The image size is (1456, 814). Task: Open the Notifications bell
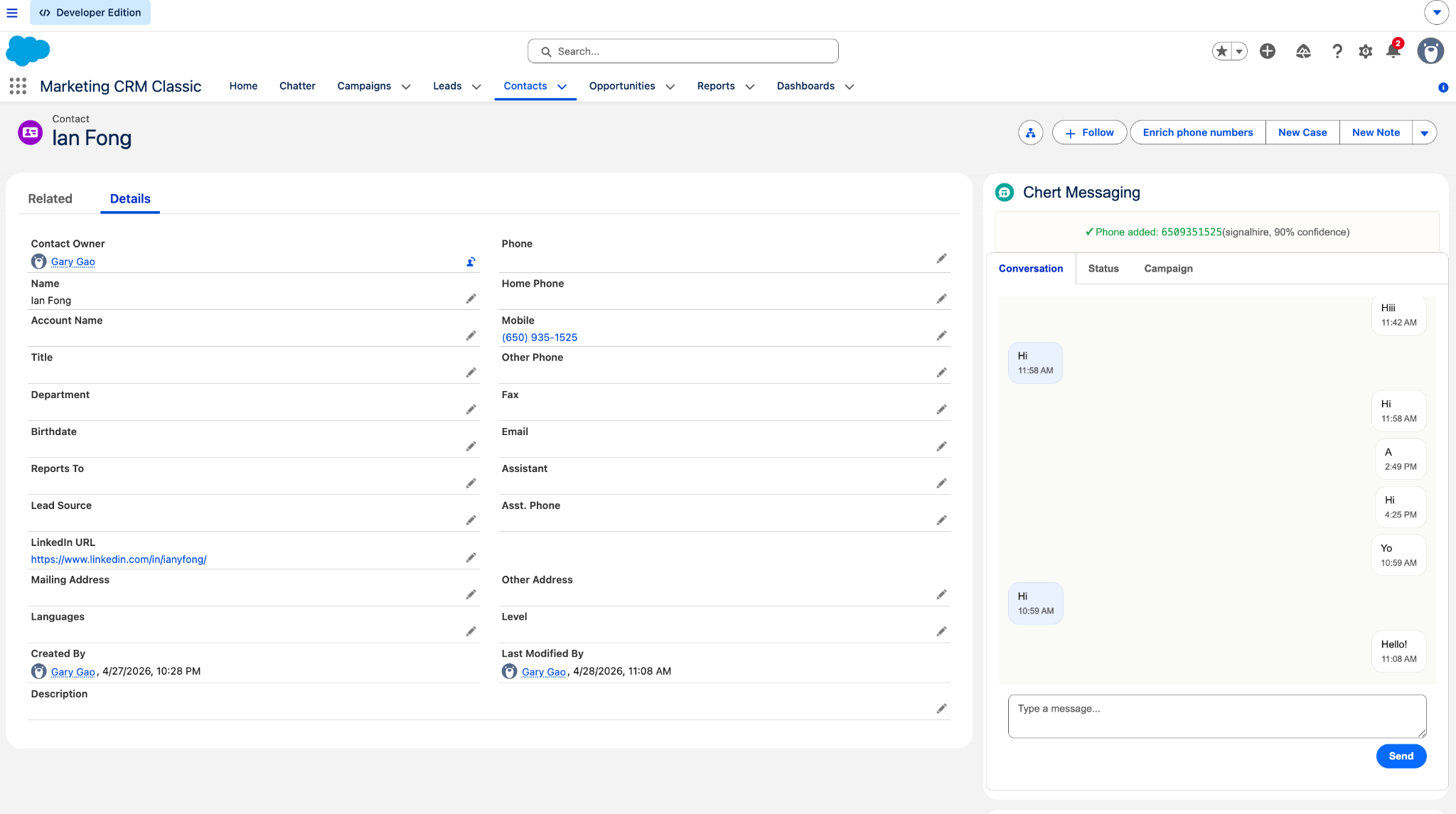click(1393, 51)
